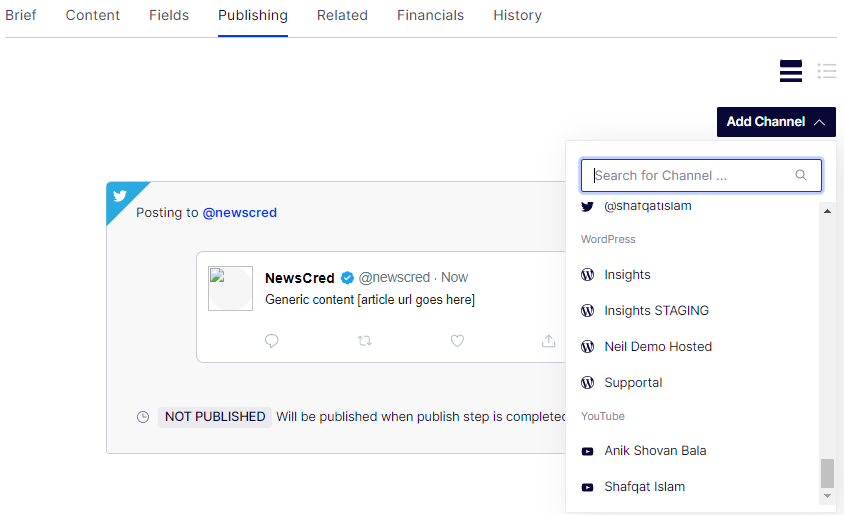Click the WordPress icon beside Insights STAGING
Screen dimensions: 844x515
tap(587, 311)
